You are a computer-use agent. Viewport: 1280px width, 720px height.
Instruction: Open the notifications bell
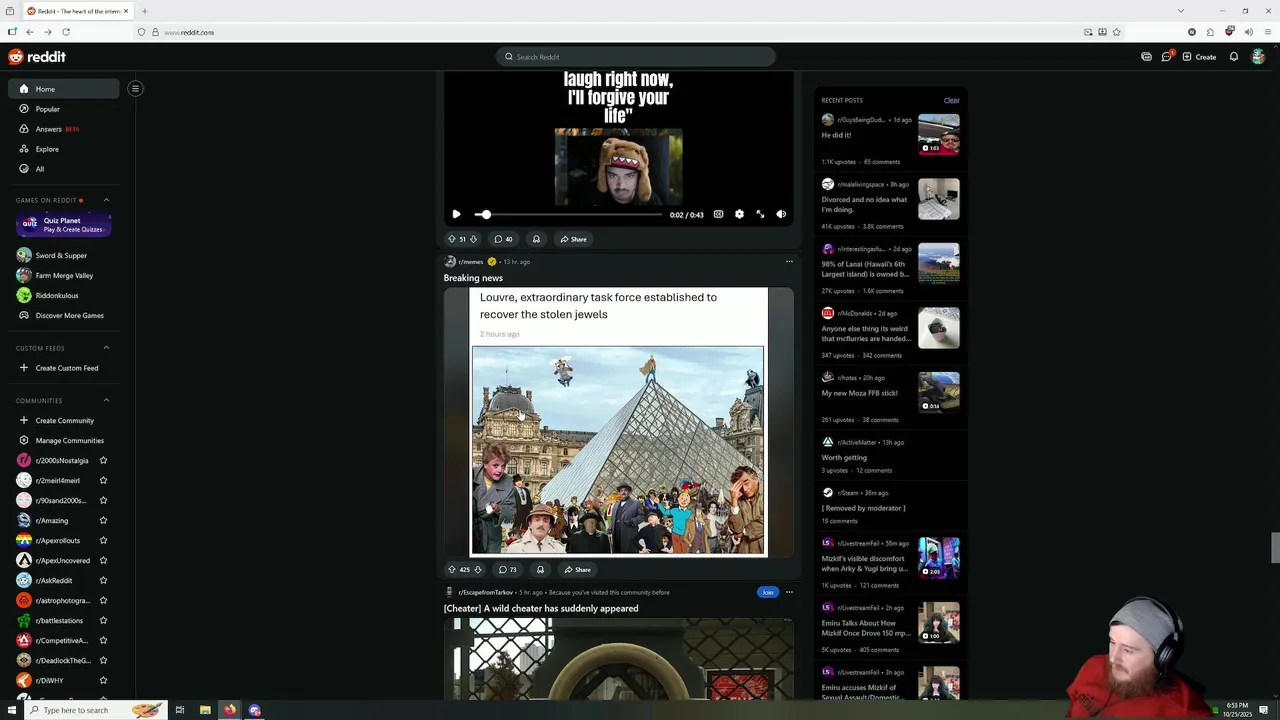pos(1234,57)
